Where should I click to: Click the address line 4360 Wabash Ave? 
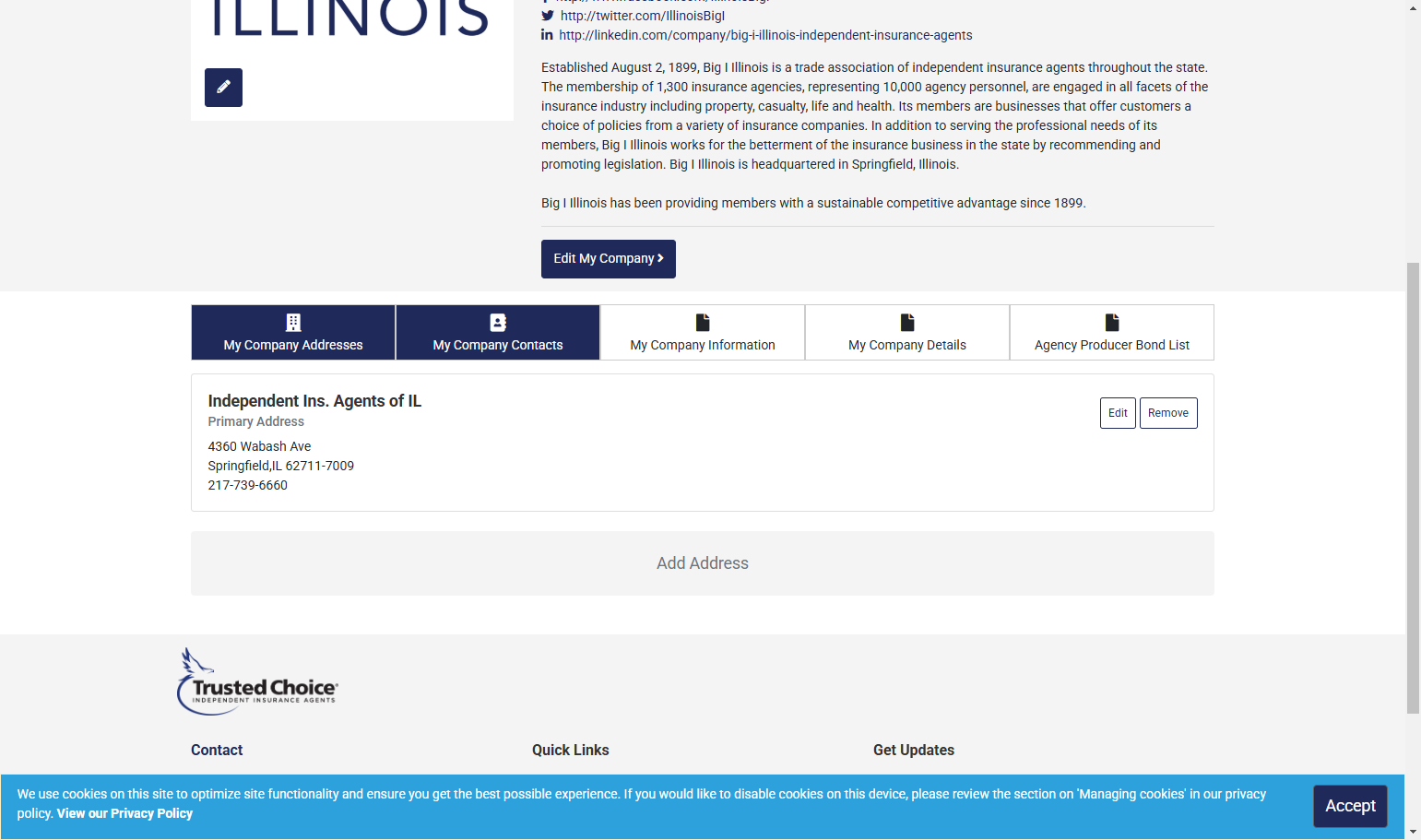[x=259, y=446]
